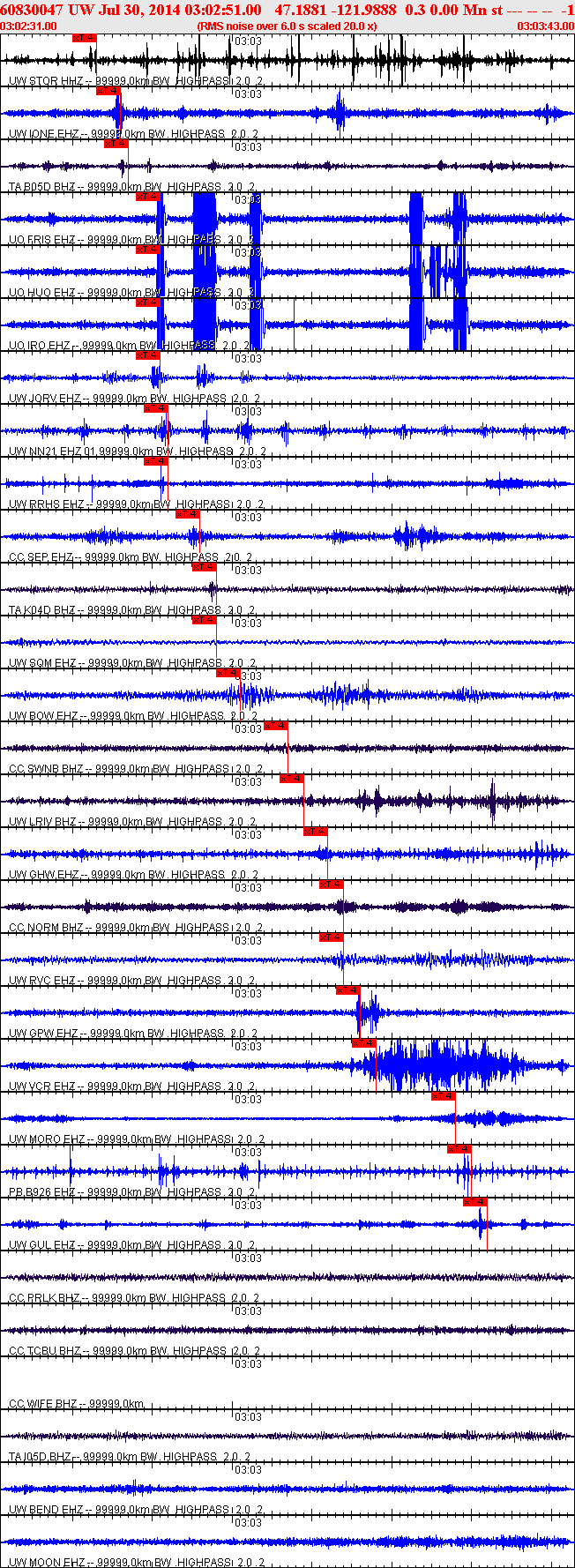Image resolution: width=575 pixels, height=1568 pixels.
Task: Select the xT 4 pick flag on CC NORM BHZ
Action: tap(332, 885)
